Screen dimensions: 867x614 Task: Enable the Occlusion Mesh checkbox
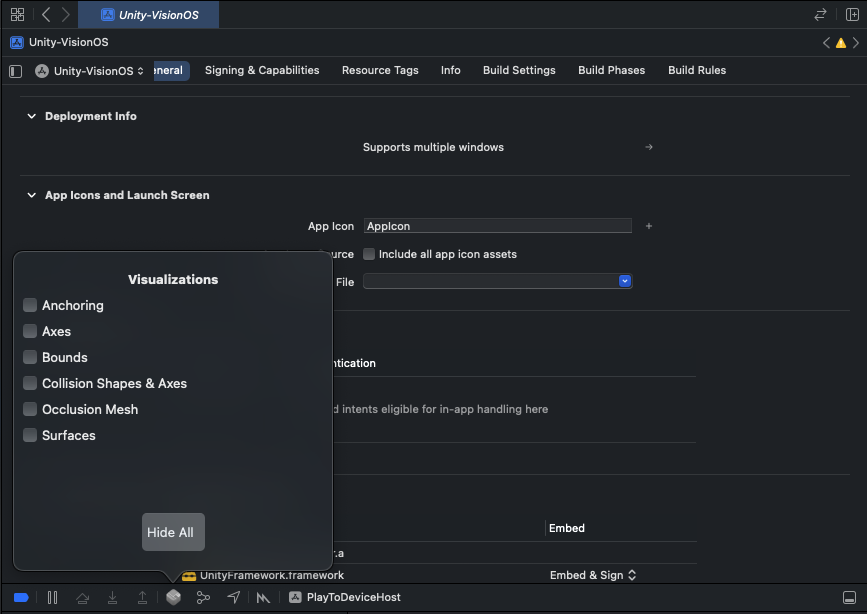(x=30, y=409)
